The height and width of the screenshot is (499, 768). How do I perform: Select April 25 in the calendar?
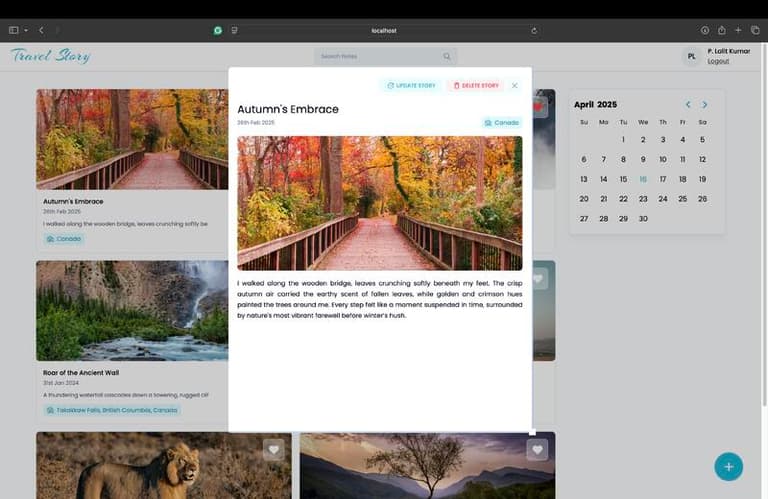682,199
